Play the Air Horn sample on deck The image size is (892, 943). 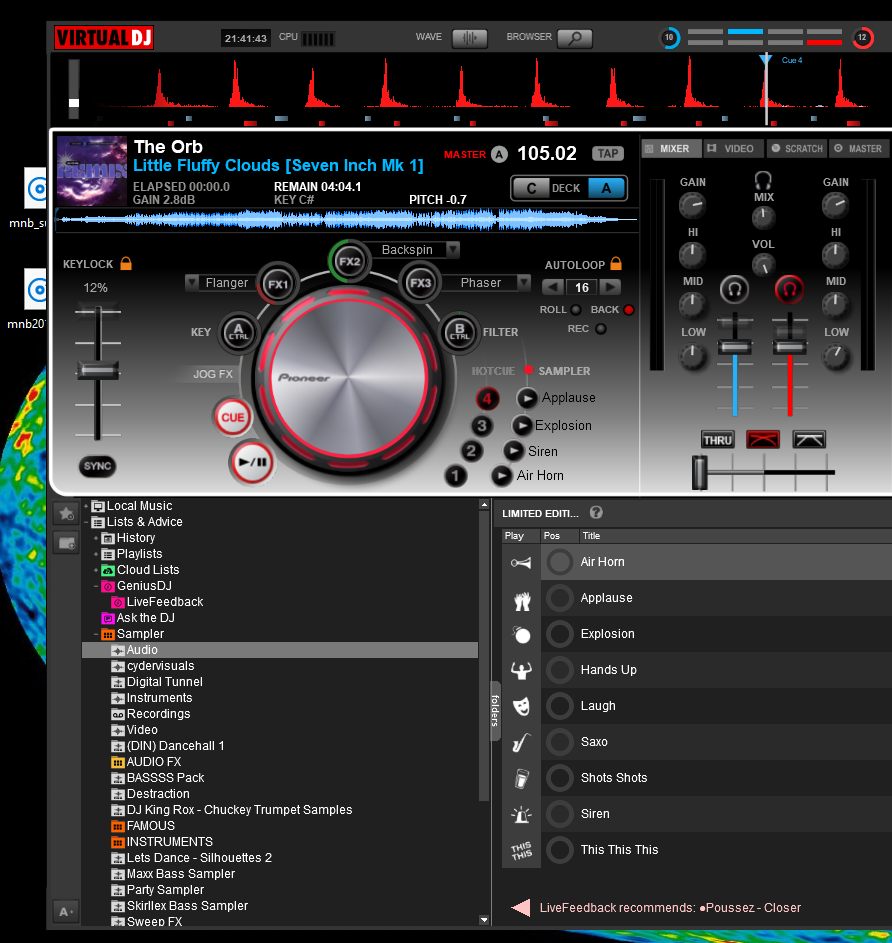502,476
